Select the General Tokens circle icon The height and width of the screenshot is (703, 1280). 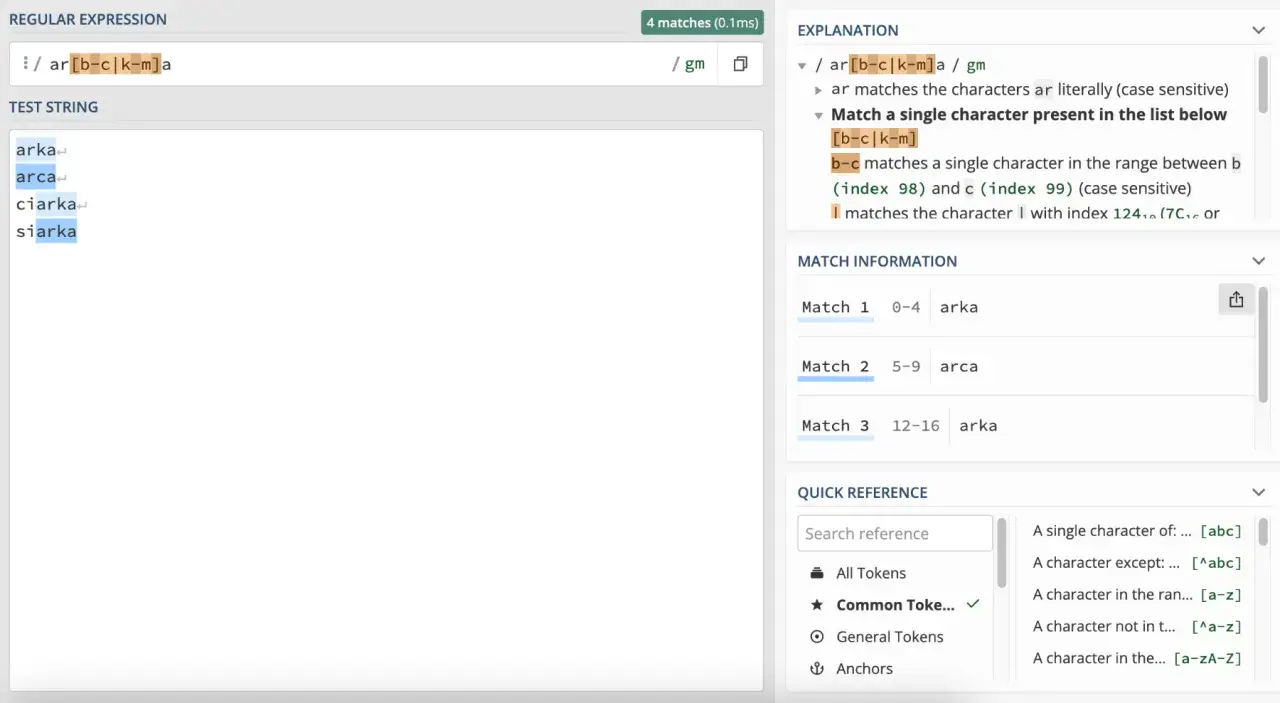817,637
